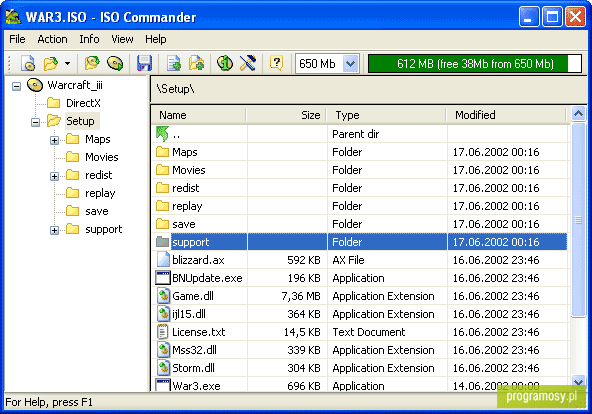Click the Storm.dll file icon
The height and width of the screenshot is (414, 592).
click(163, 368)
